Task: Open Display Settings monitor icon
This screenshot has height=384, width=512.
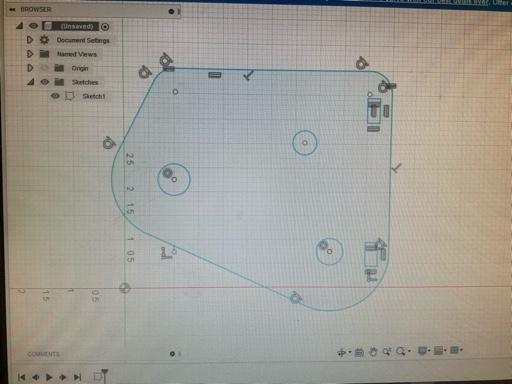Action: click(x=422, y=351)
